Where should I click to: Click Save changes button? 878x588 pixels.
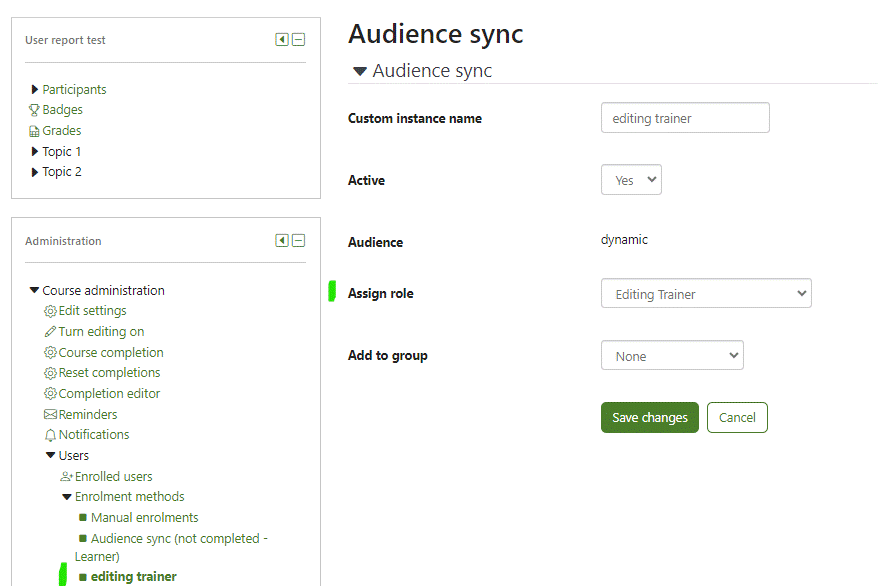point(650,418)
